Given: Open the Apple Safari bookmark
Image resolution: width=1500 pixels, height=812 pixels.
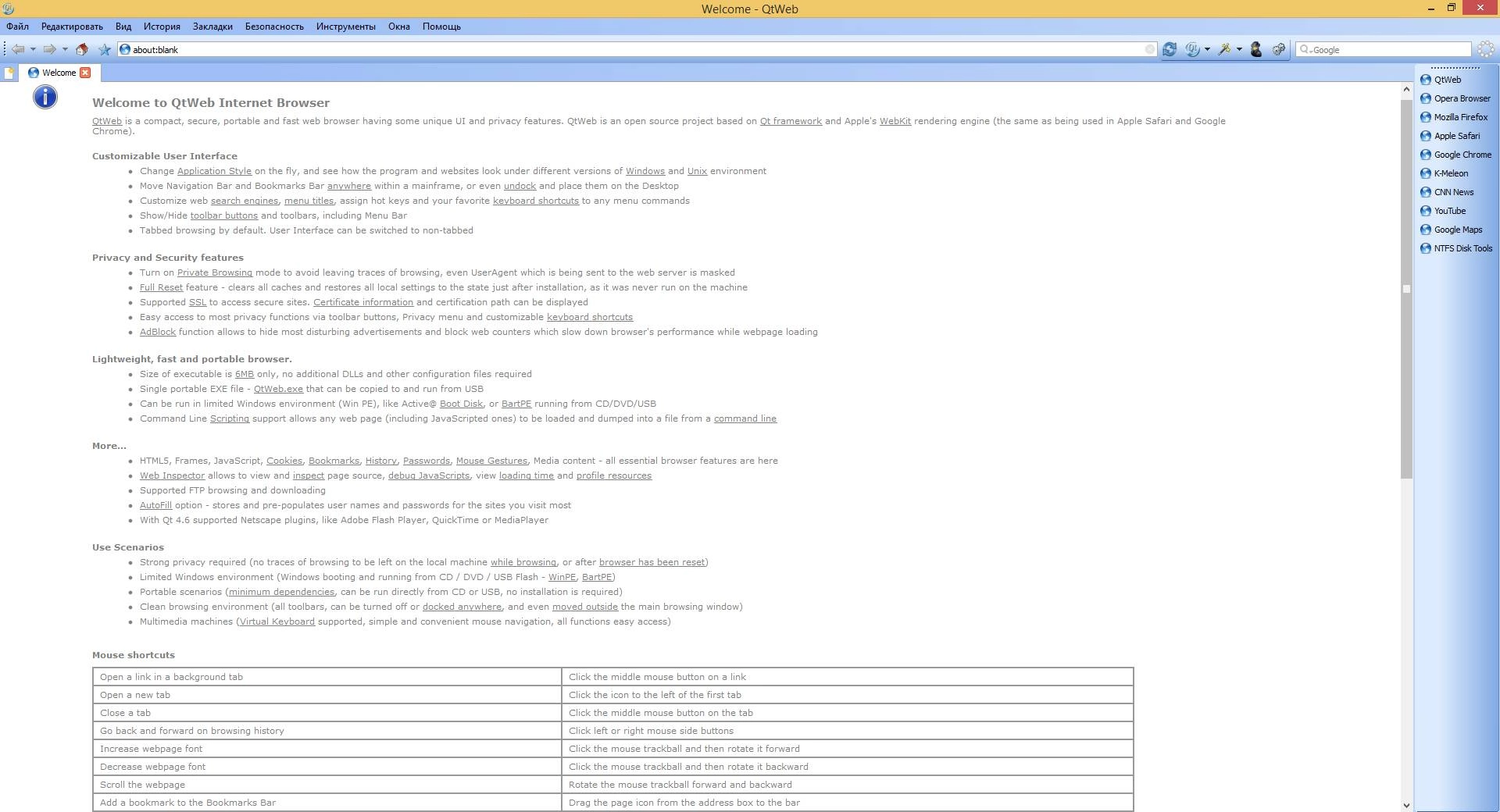Looking at the screenshot, I should click(1450, 136).
